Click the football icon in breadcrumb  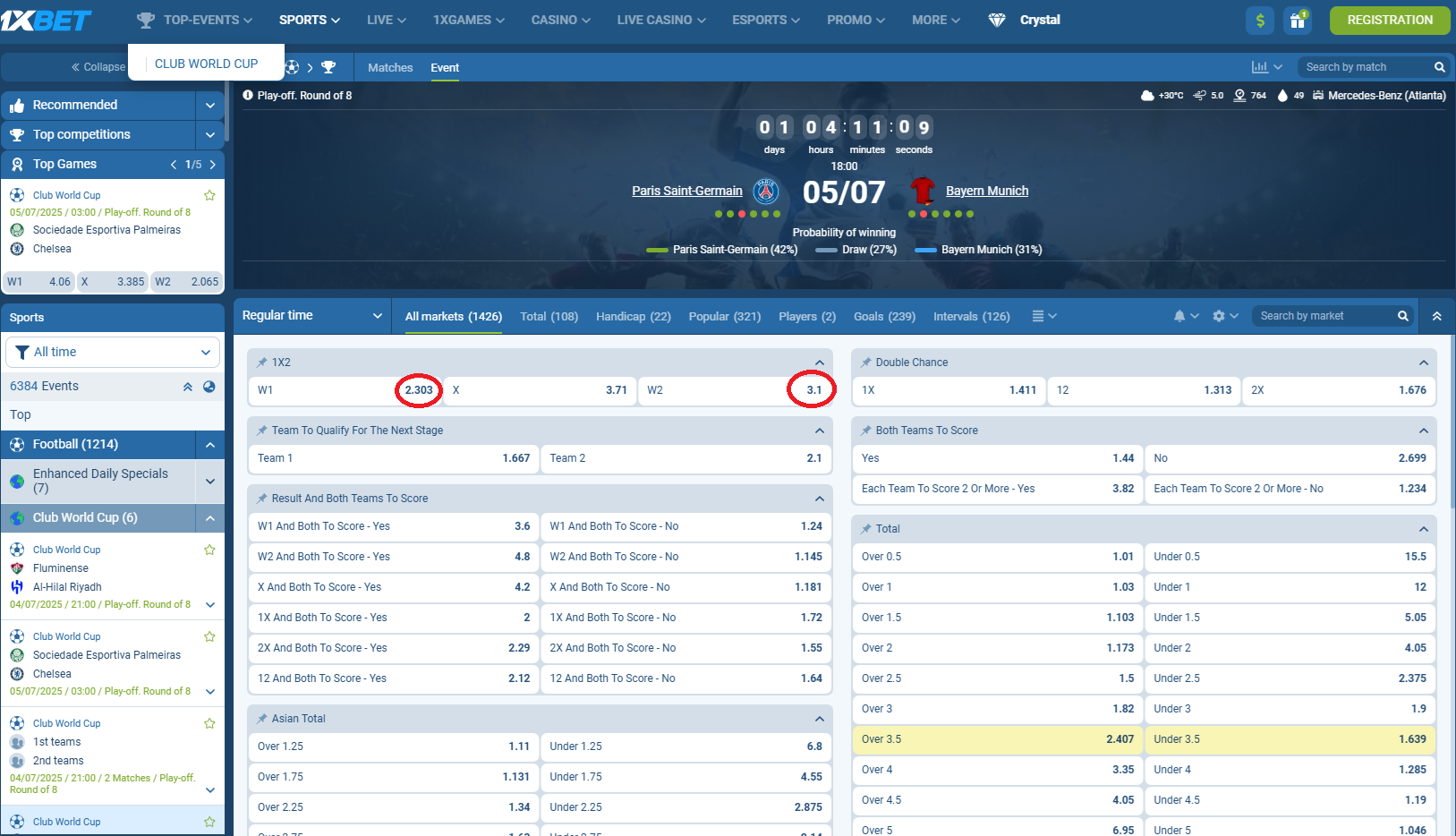tap(292, 67)
